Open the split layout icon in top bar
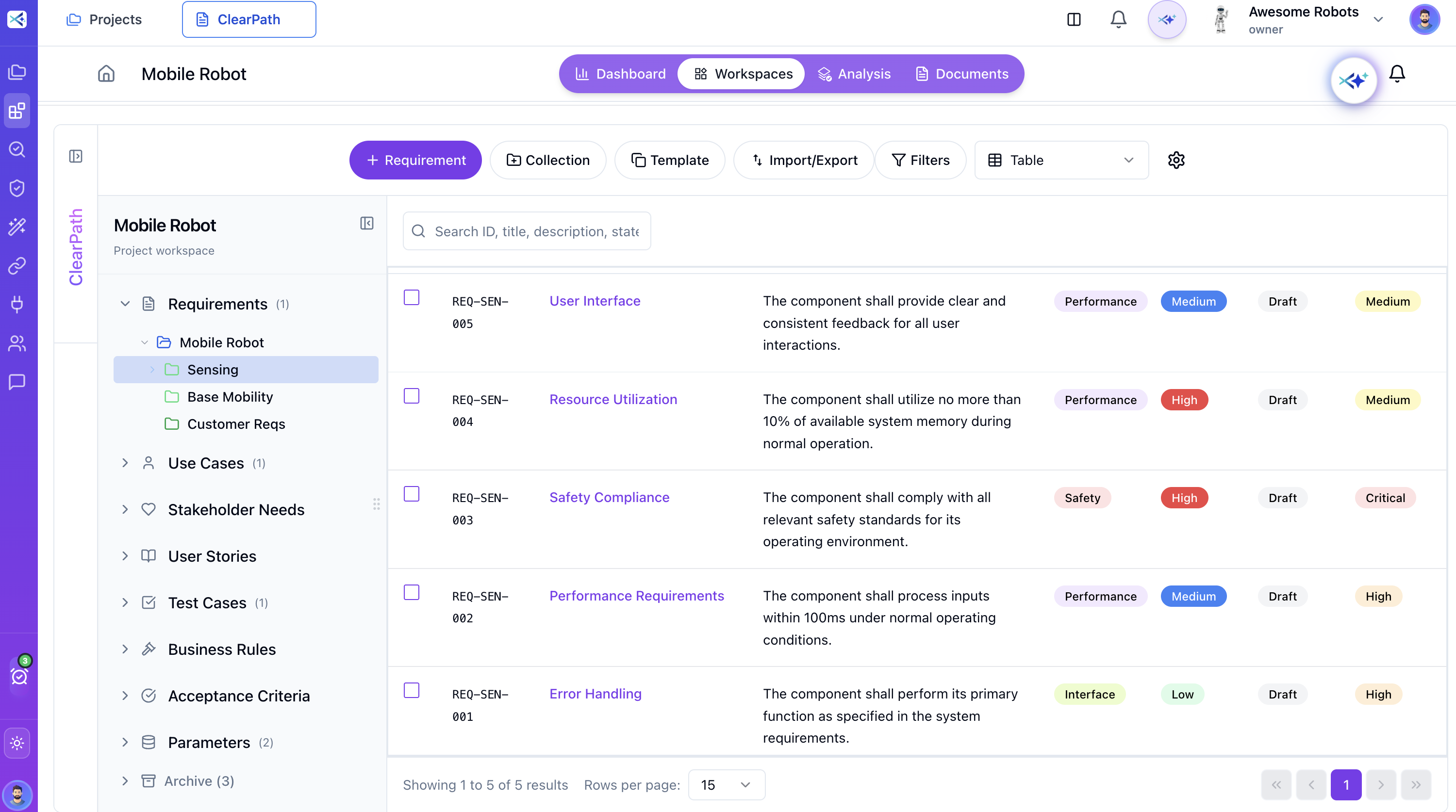Screen dimensions: 1456x812 click(1074, 19)
